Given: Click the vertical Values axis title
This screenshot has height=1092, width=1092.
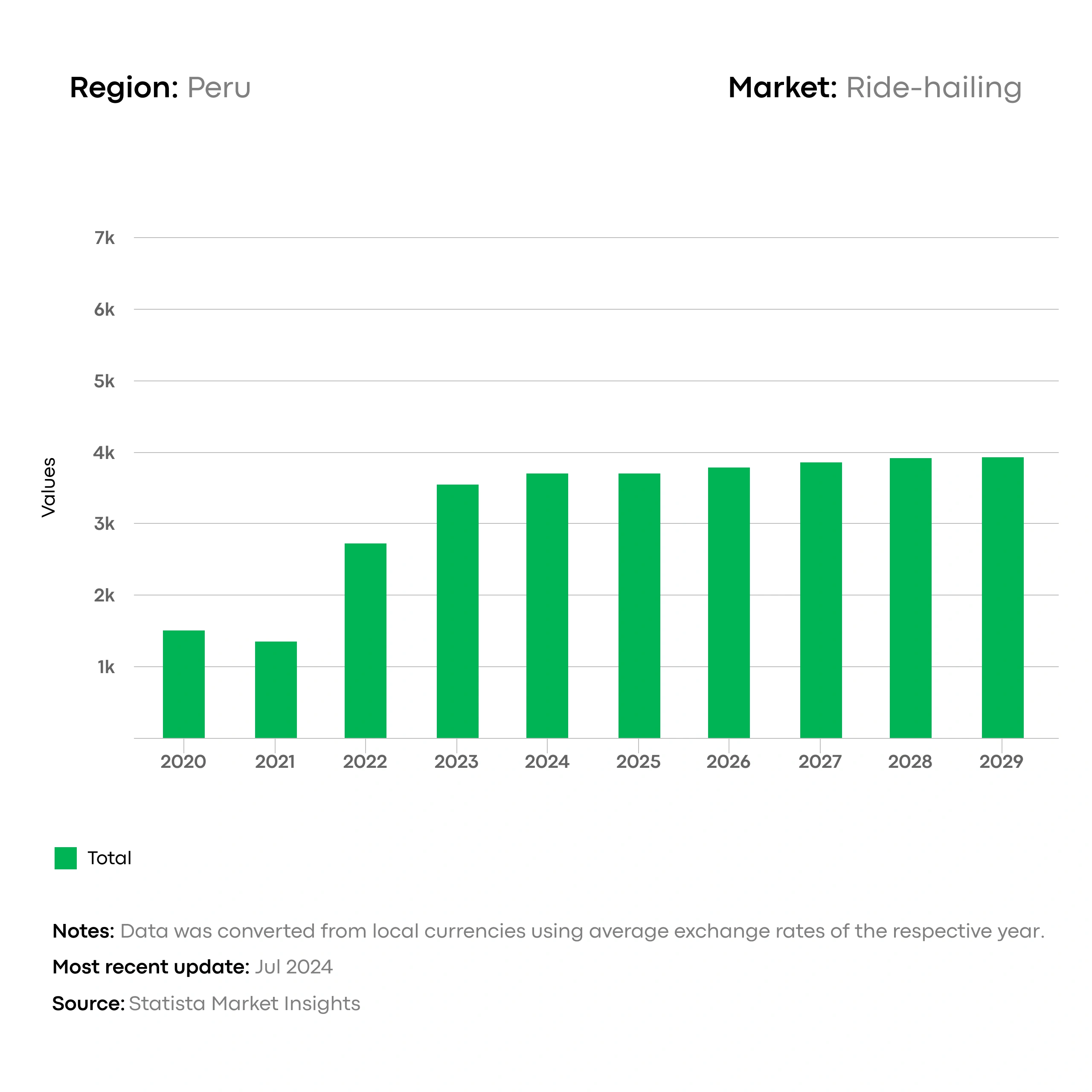Looking at the screenshot, I should point(49,487).
